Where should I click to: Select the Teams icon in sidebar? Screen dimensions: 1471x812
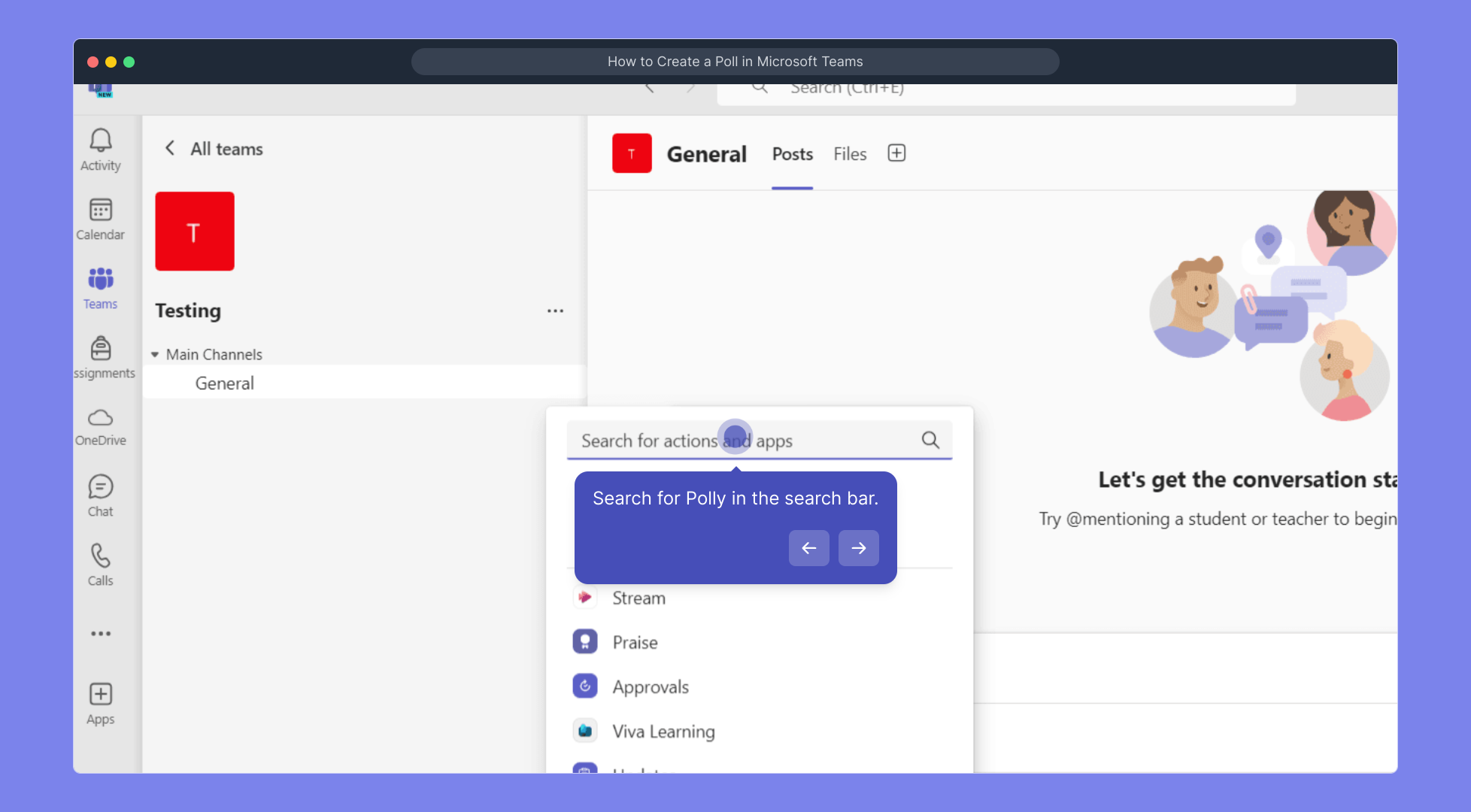coord(100,286)
